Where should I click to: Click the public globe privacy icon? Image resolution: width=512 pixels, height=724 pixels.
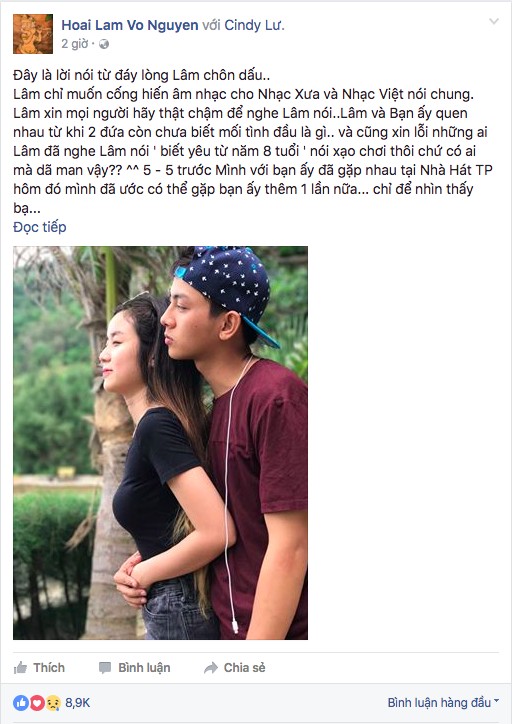104,44
